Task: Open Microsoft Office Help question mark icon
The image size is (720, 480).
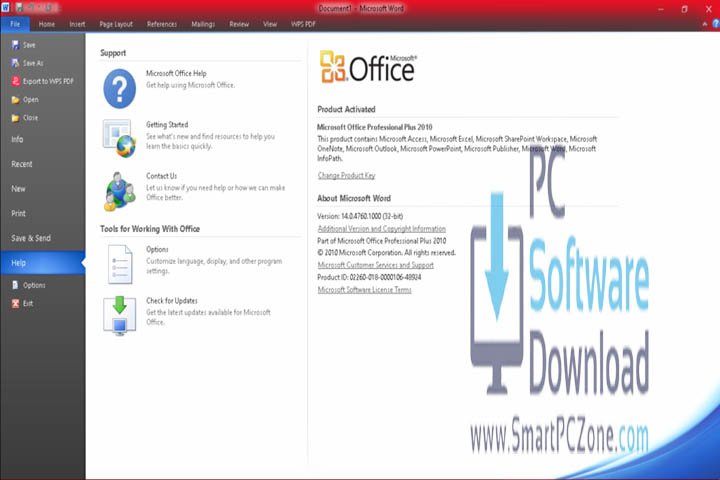Action: click(x=119, y=89)
